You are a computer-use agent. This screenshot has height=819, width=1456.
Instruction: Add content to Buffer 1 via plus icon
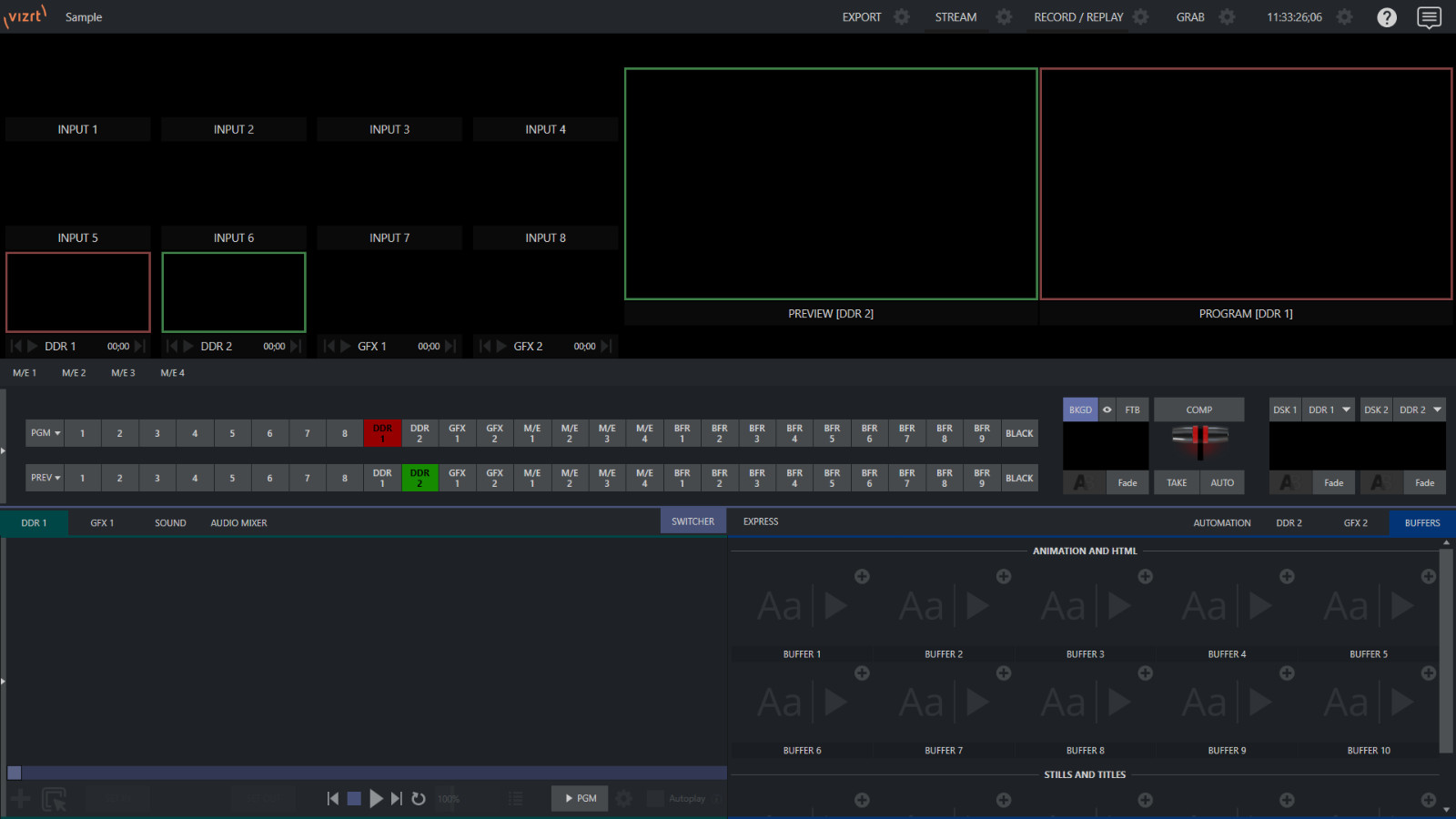(x=862, y=577)
